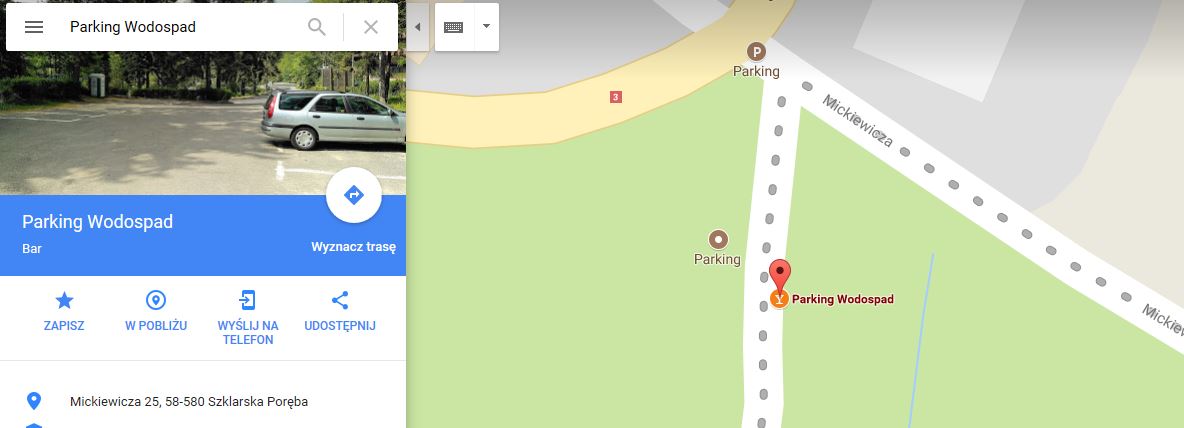Collapse the side panel arrow
The width and height of the screenshot is (1184, 428).
click(418, 27)
